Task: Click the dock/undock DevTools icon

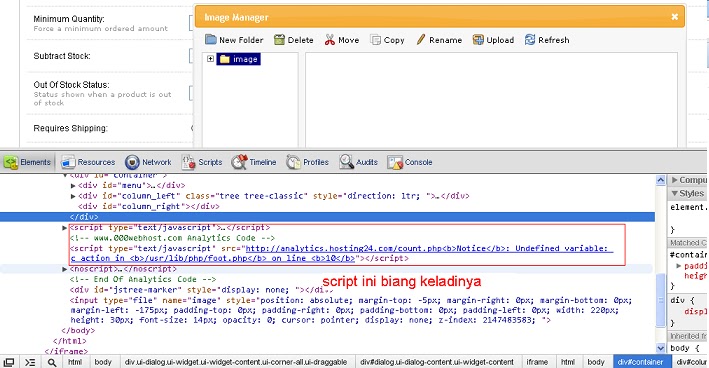Action: click(9, 362)
